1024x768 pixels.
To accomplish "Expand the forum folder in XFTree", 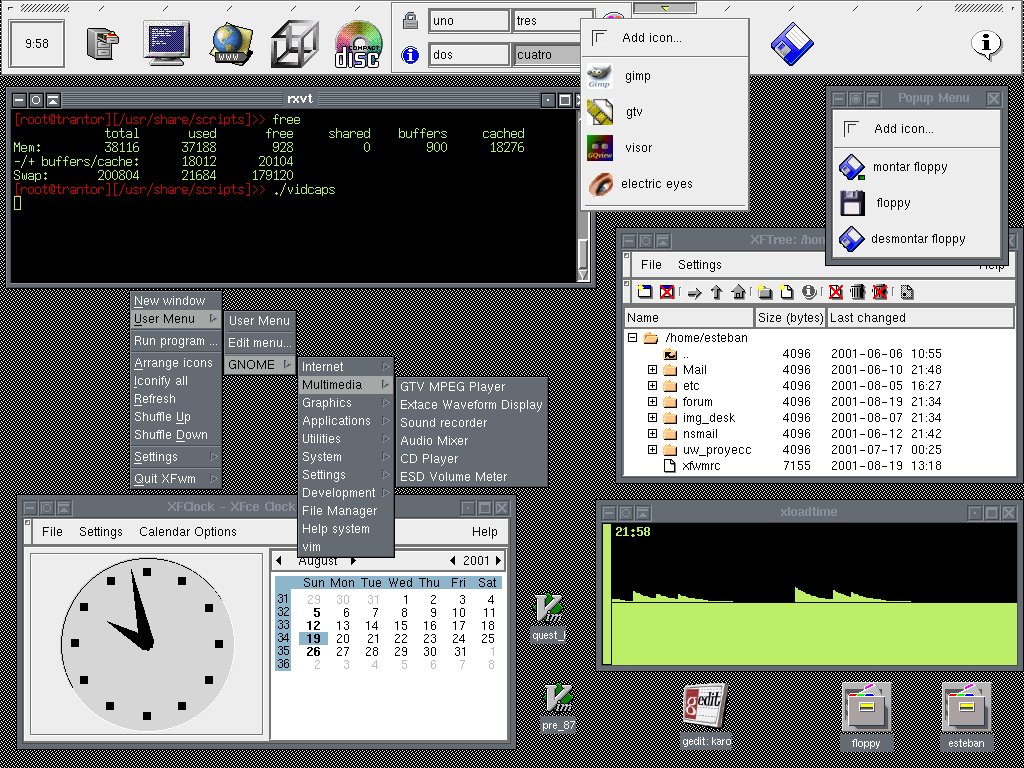I will point(652,402).
